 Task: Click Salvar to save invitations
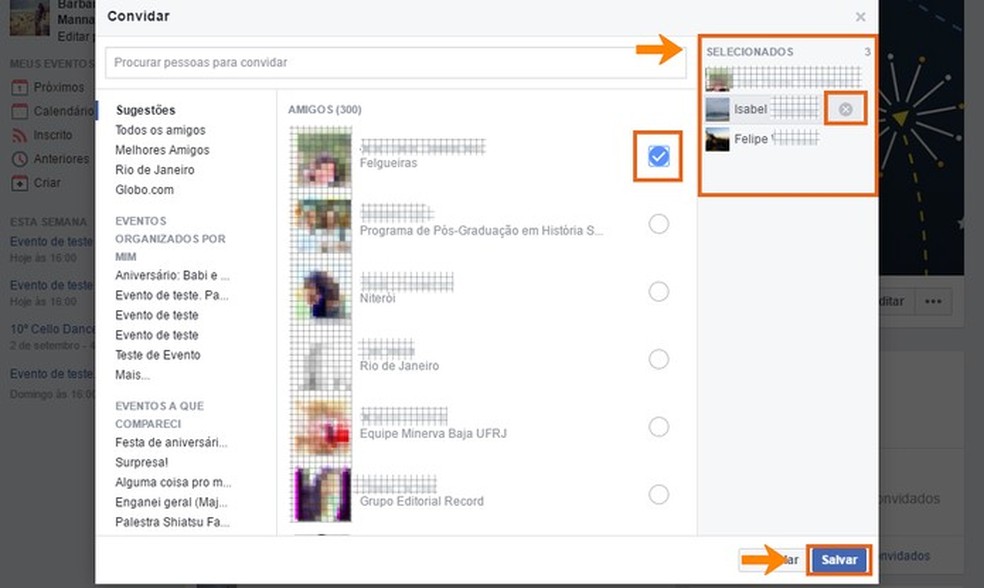[x=839, y=560]
